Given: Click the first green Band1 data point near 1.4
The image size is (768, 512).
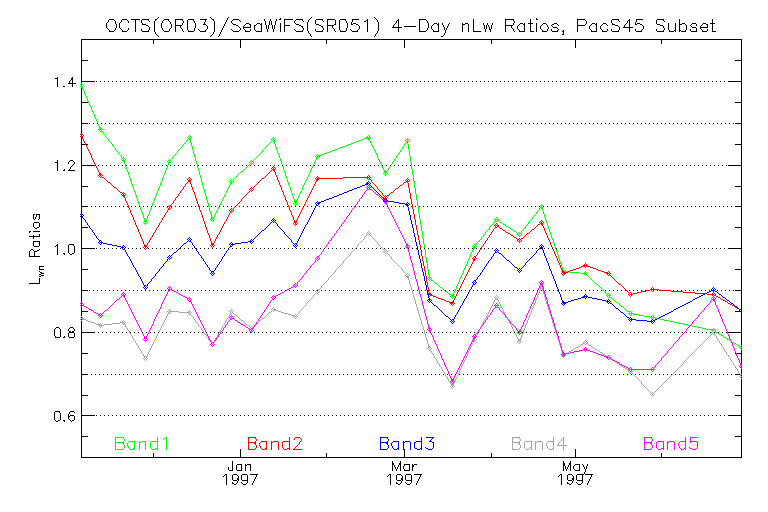Looking at the screenshot, I should coord(82,86).
